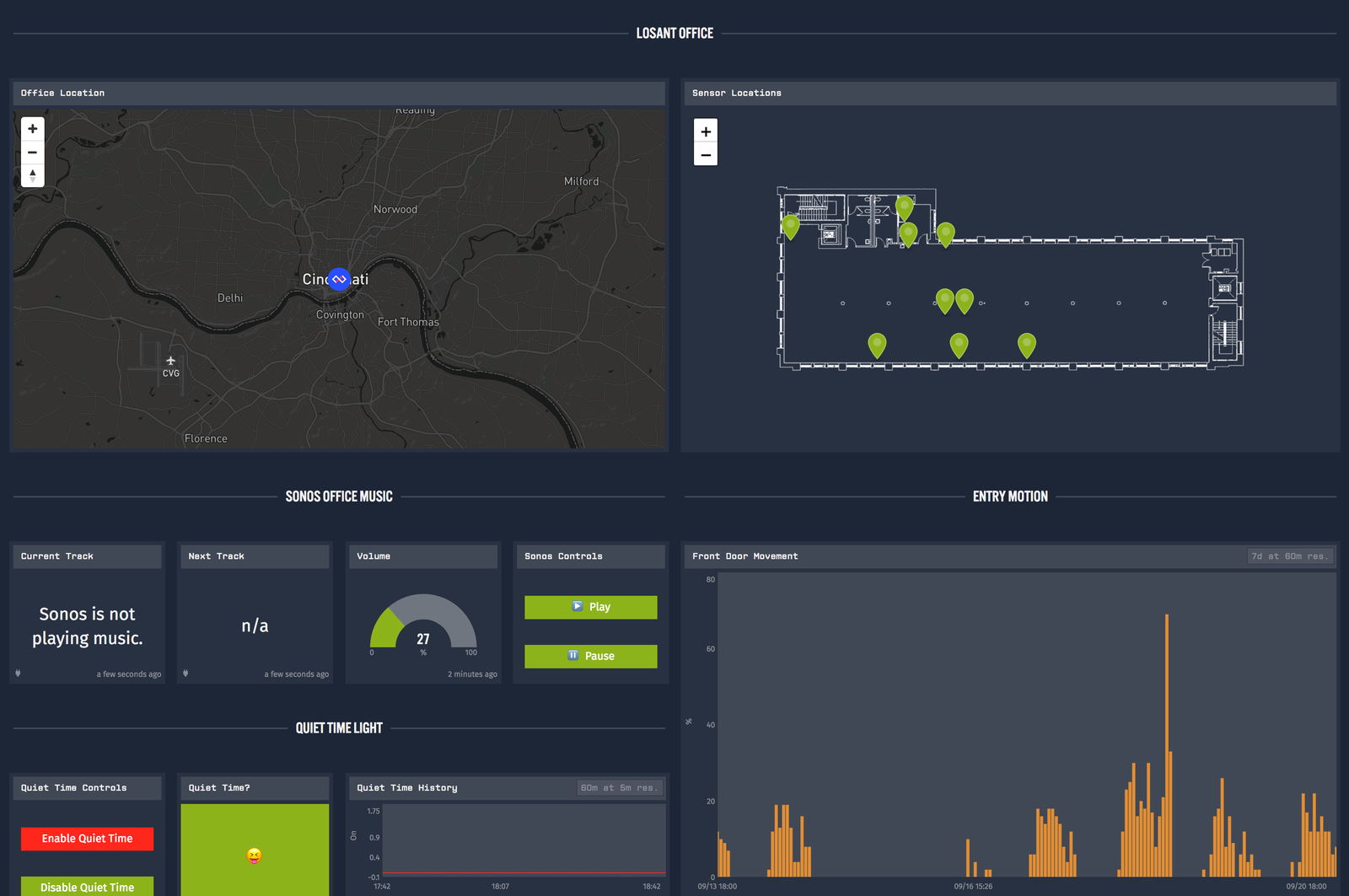This screenshot has width=1349, height=896.
Task: Open the 60m at 5m resolution label
Action: [x=618, y=788]
